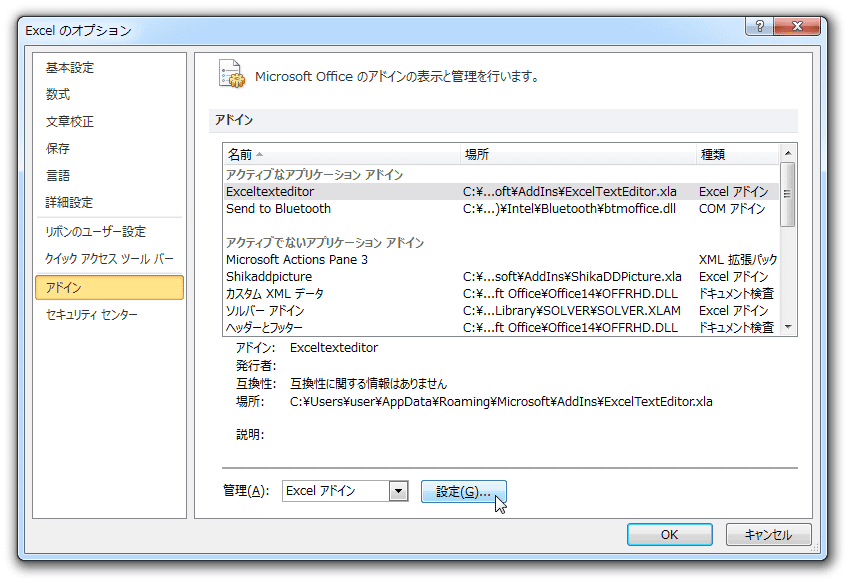Sort add-ins by 種類 column header
This screenshot has height=584, width=849.
point(737,155)
